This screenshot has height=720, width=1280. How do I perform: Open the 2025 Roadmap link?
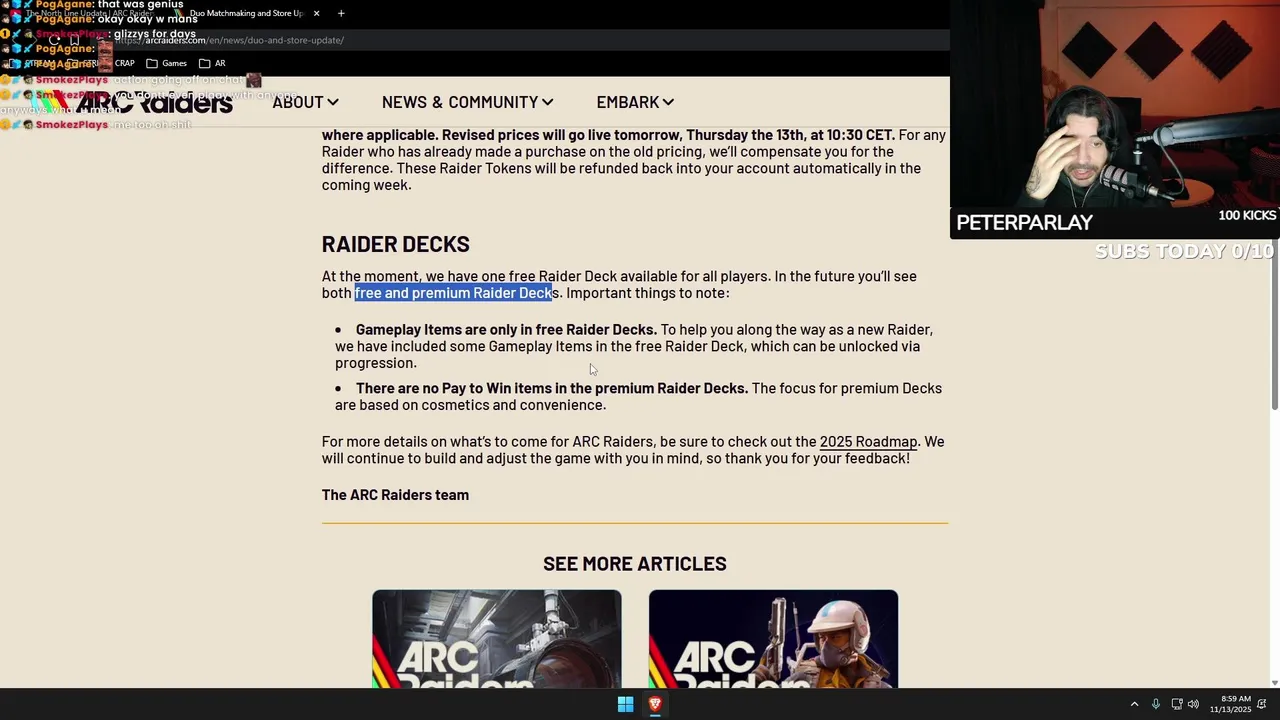868,442
